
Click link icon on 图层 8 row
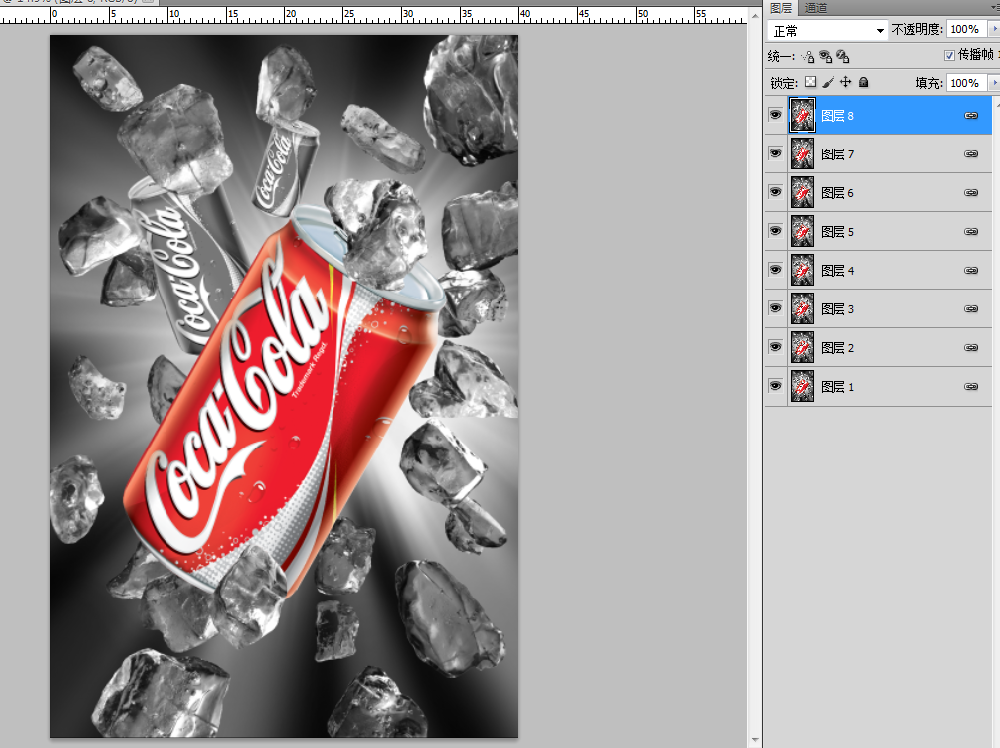click(x=971, y=115)
